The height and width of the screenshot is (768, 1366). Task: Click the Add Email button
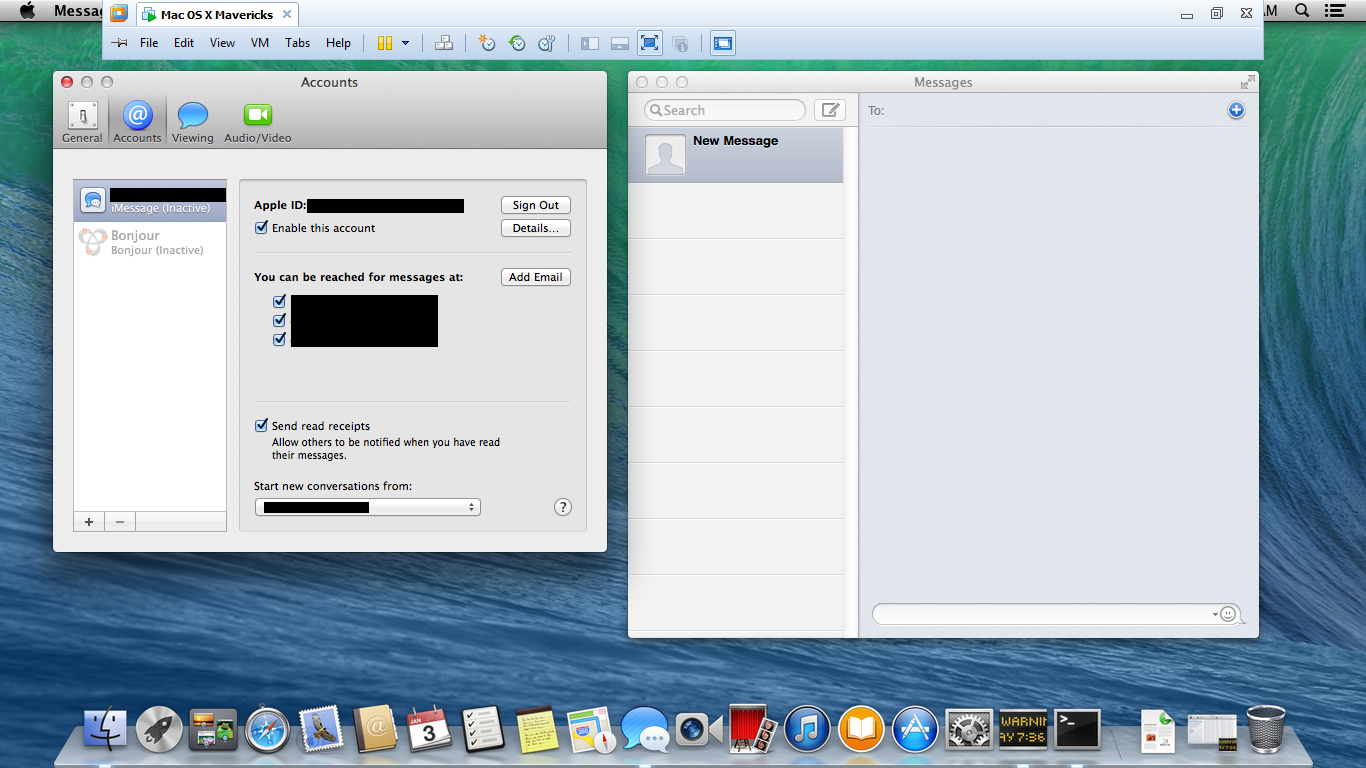coord(536,277)
